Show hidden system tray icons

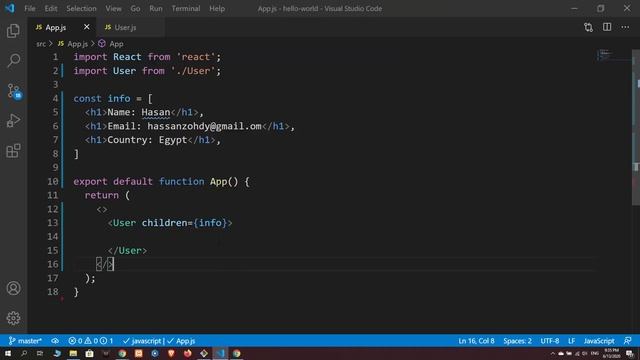tap(553, 354)
